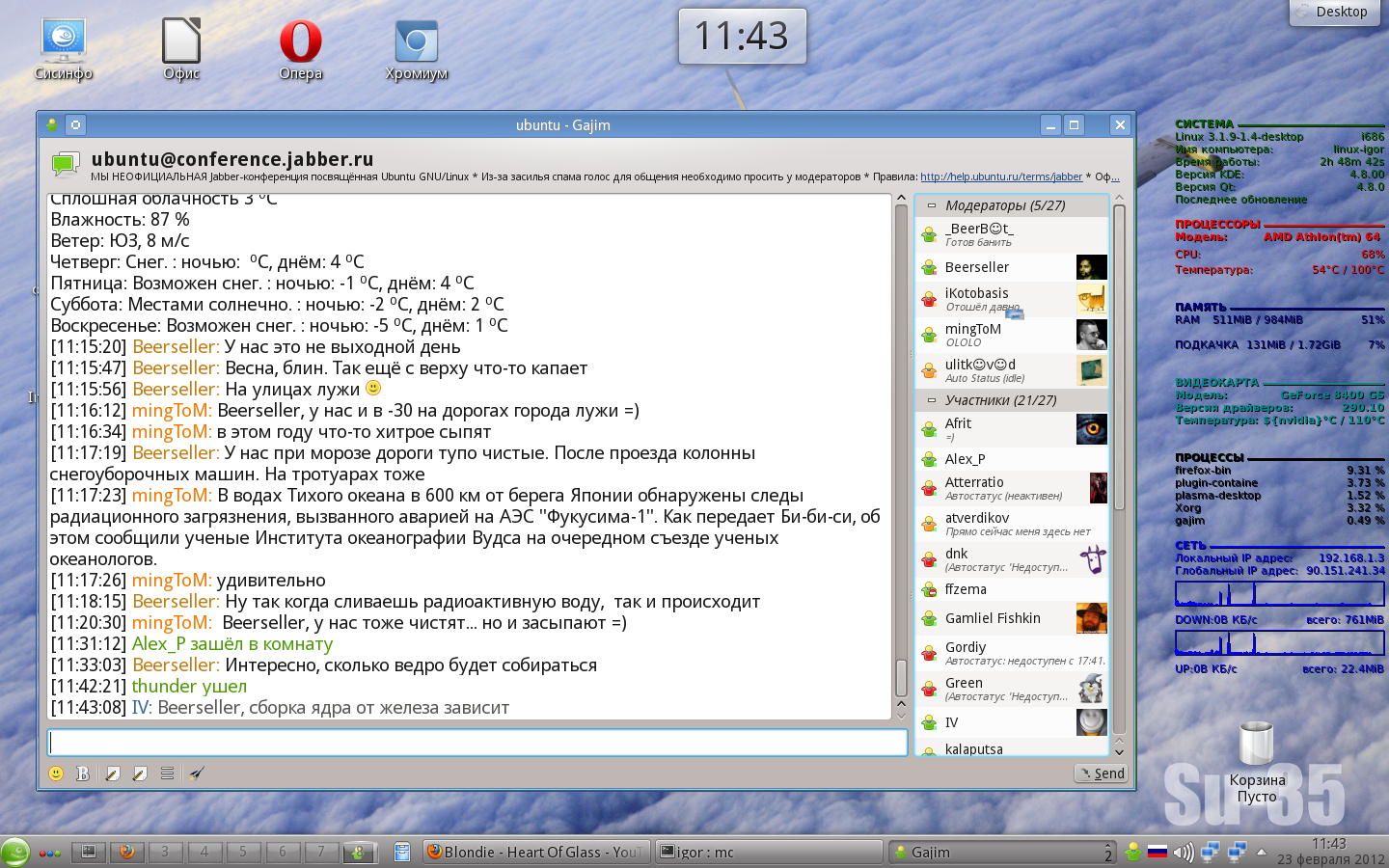Switch to igor : mc taskbar entry
The image size is (1389, 868).
(767, 853)
